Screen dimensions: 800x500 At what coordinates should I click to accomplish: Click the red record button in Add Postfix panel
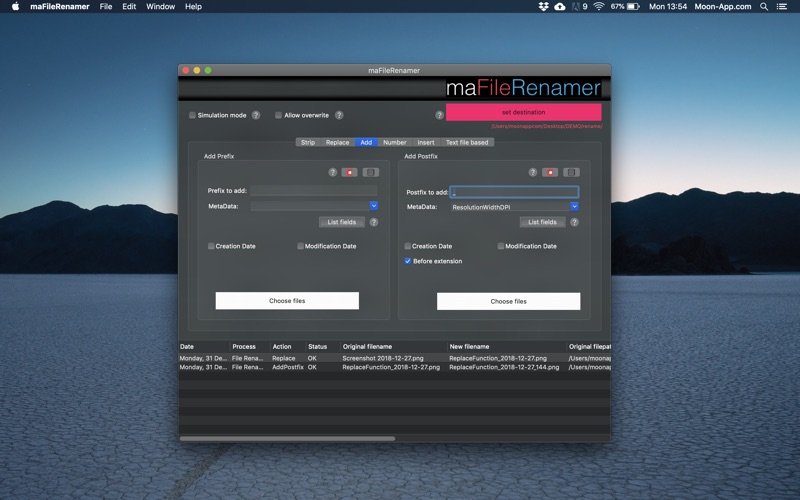(x=550, y=172)
